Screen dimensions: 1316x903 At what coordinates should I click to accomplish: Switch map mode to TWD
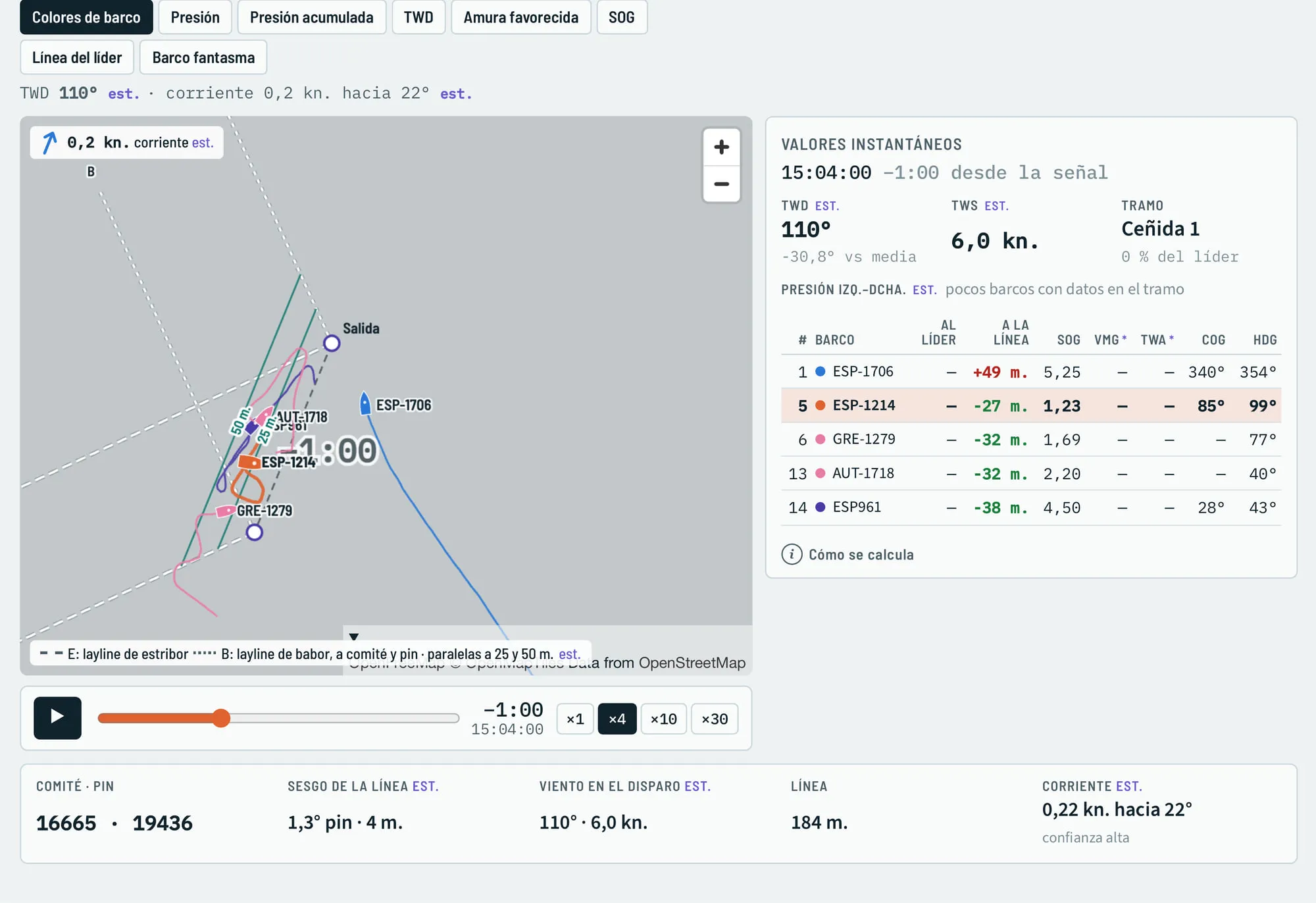(418, 17)
